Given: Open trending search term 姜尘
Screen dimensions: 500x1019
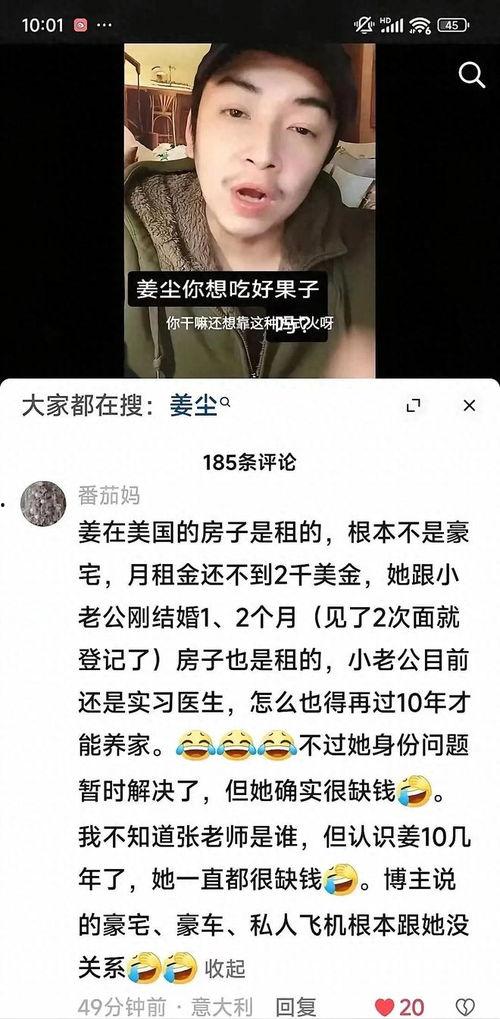Looking at the screenshot, I should tap(193, 406).
